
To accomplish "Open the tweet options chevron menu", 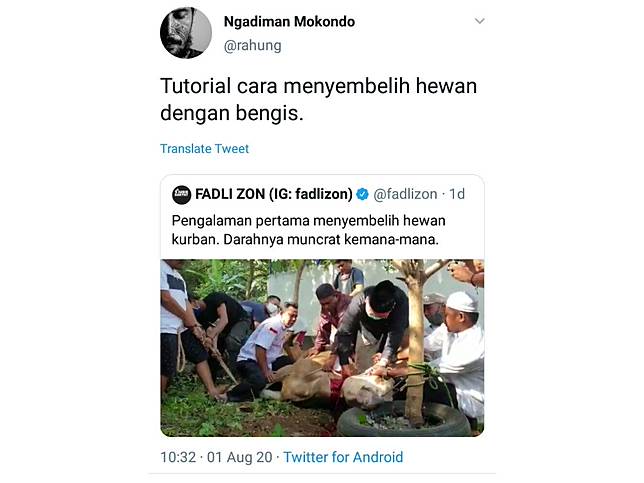I will click(479, 21).
